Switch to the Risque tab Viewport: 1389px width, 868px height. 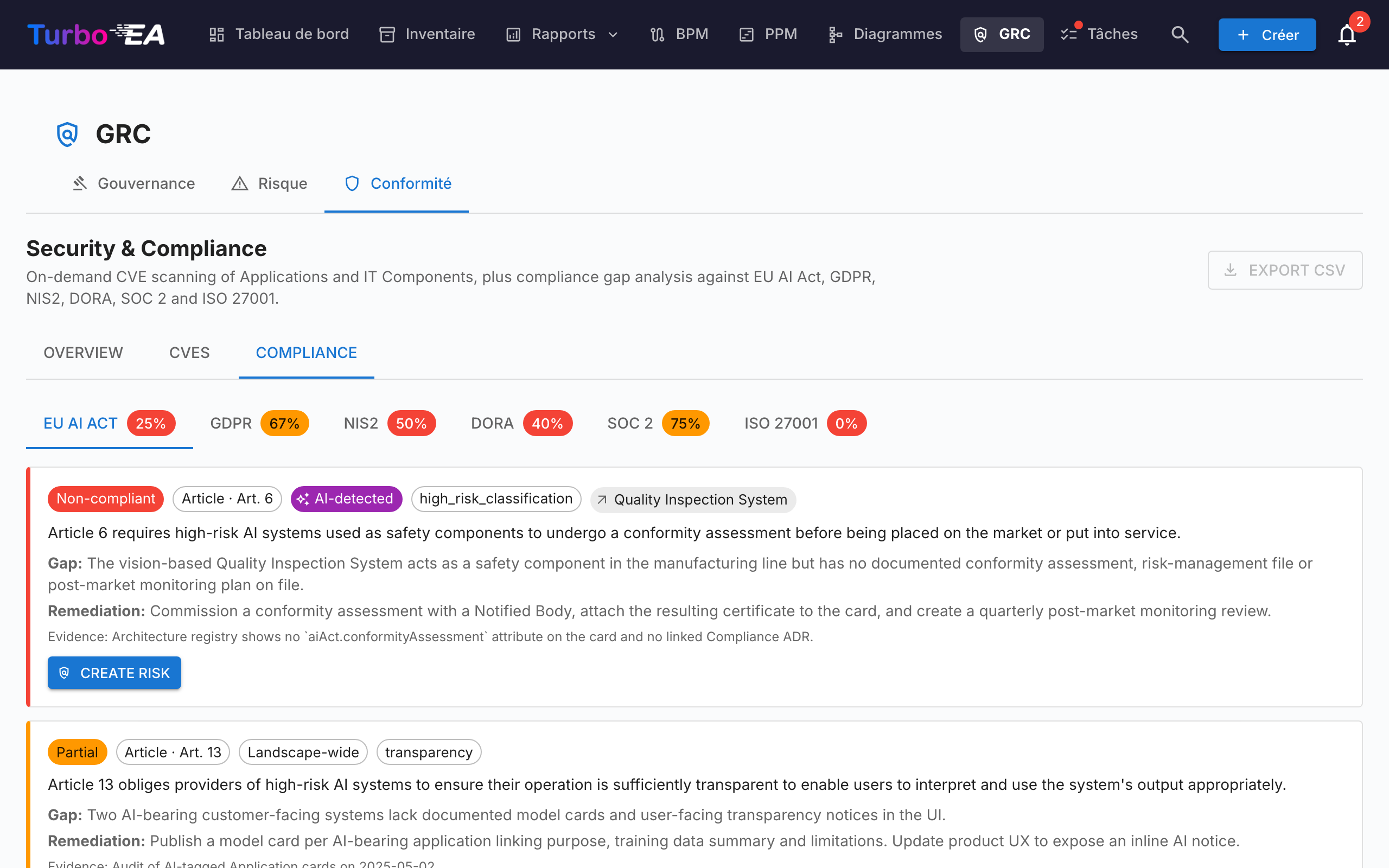tap(269, 184)
